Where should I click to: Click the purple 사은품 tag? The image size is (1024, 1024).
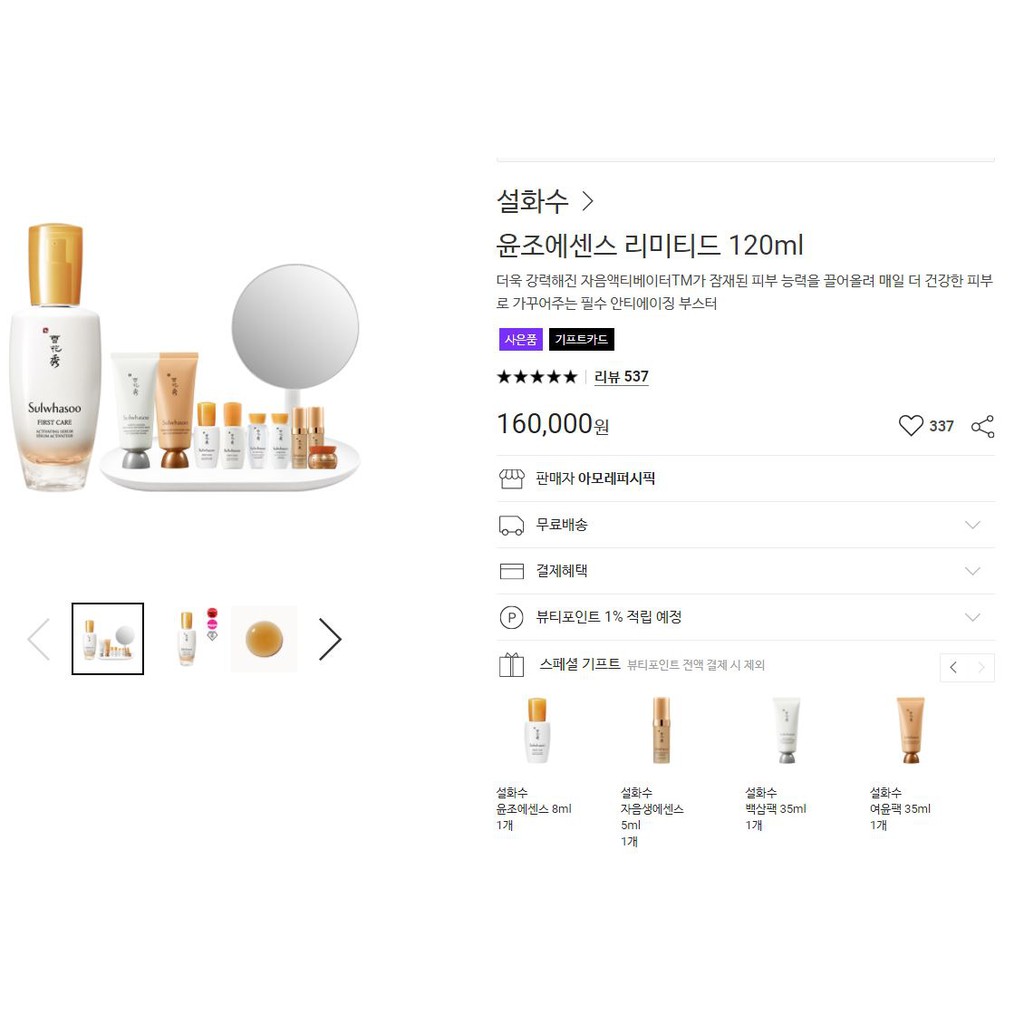click(520, 340)
